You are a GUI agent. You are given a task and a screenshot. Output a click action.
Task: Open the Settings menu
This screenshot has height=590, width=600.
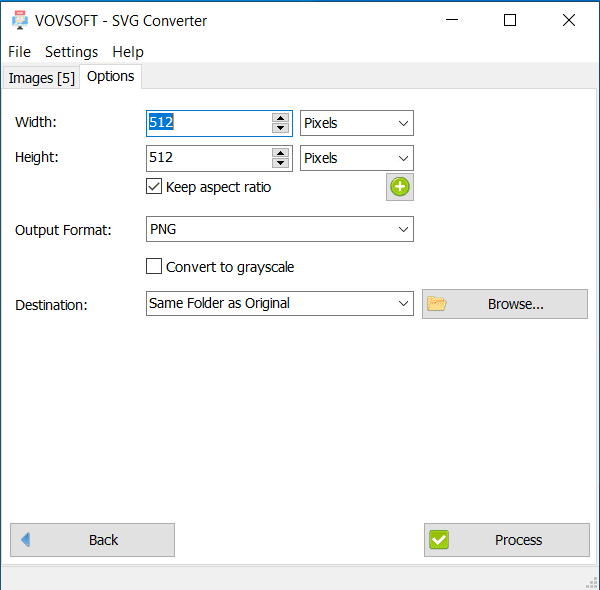(x=71, y=52)
